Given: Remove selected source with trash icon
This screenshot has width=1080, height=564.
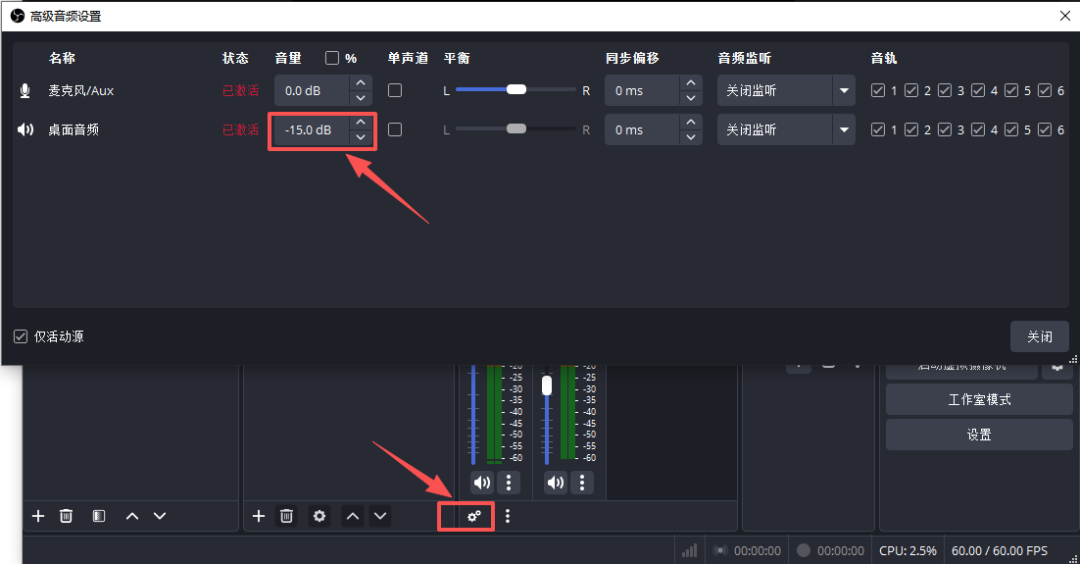Looking at the screenshot, I should (287, 516).
